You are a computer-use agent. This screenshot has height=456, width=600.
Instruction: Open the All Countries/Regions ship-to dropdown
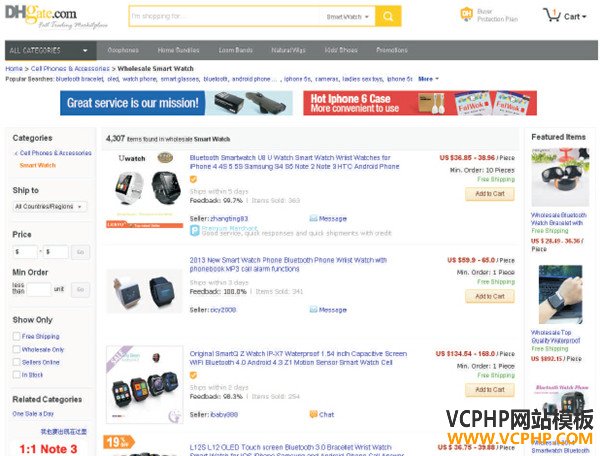(50, 207)
